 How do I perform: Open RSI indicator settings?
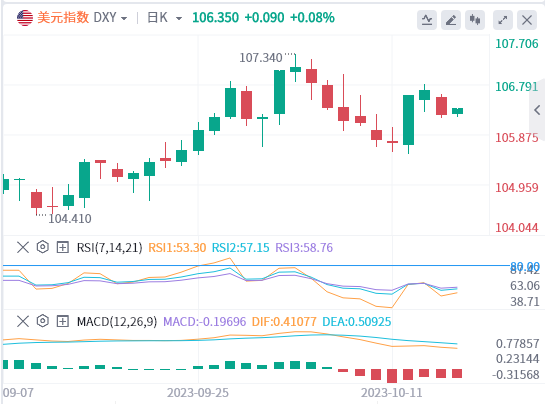[x=42, y=247]
